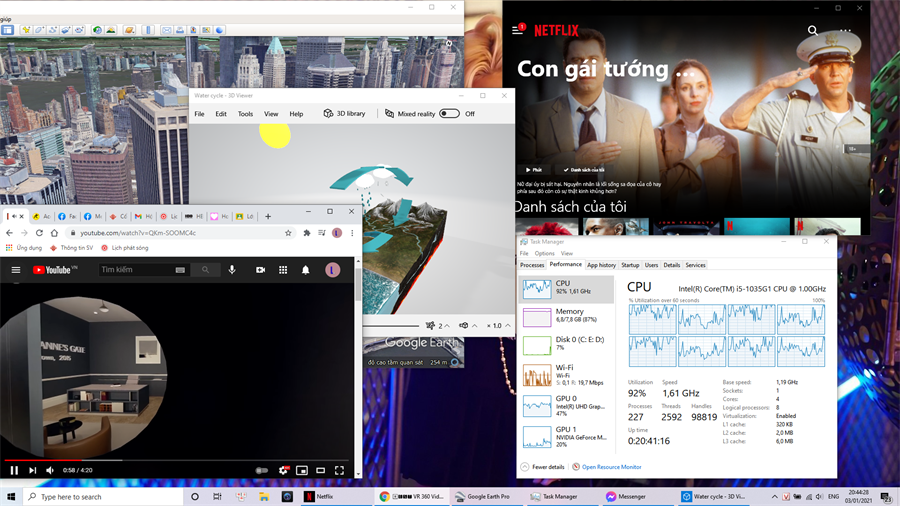The width and height of the screenshot is (900, 506).
Task: Switch to Task Manager Details tab
Action: pyautogui.click(x=672, y=265)
